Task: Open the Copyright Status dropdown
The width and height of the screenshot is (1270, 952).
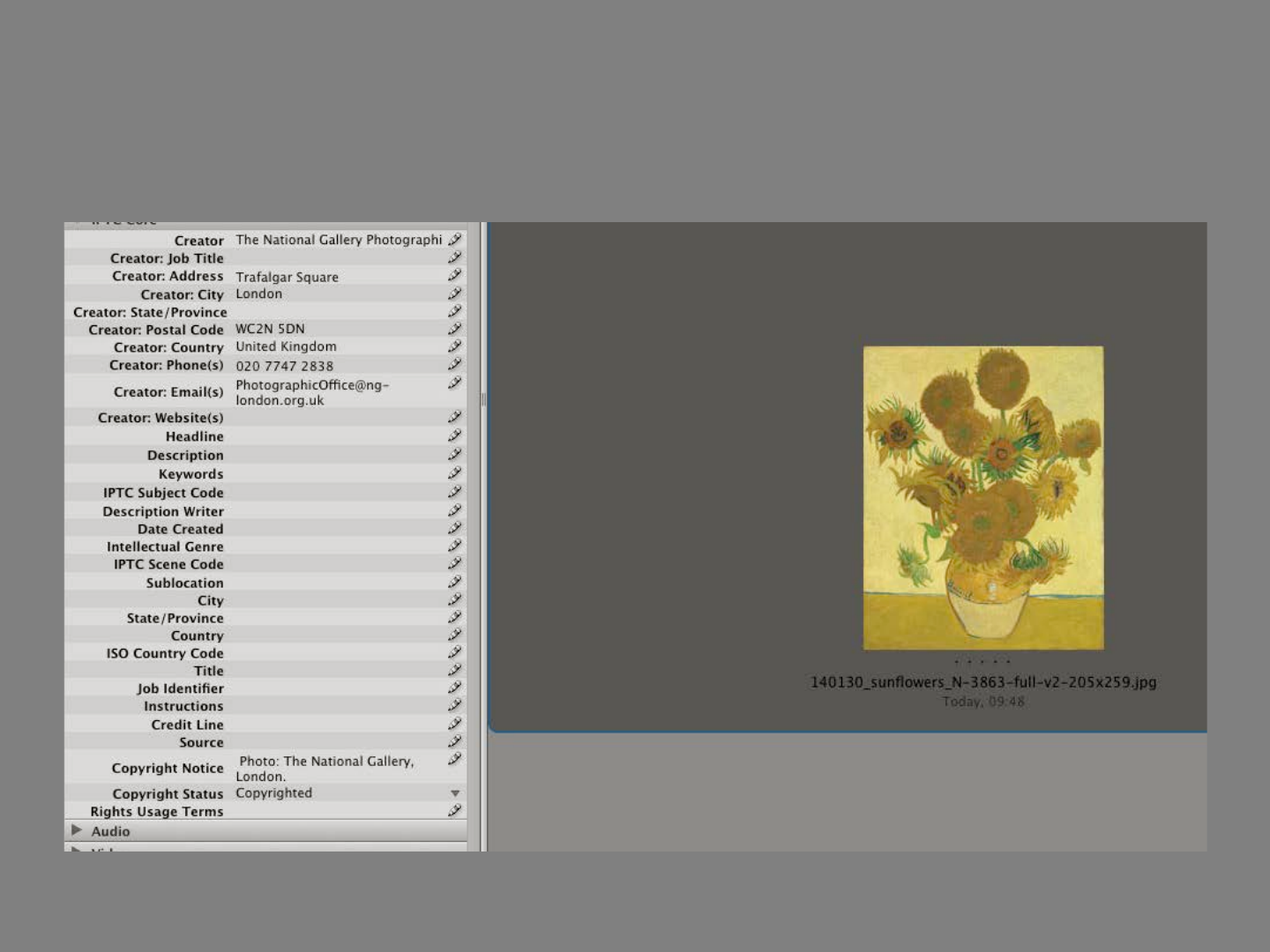Action: 455,793
